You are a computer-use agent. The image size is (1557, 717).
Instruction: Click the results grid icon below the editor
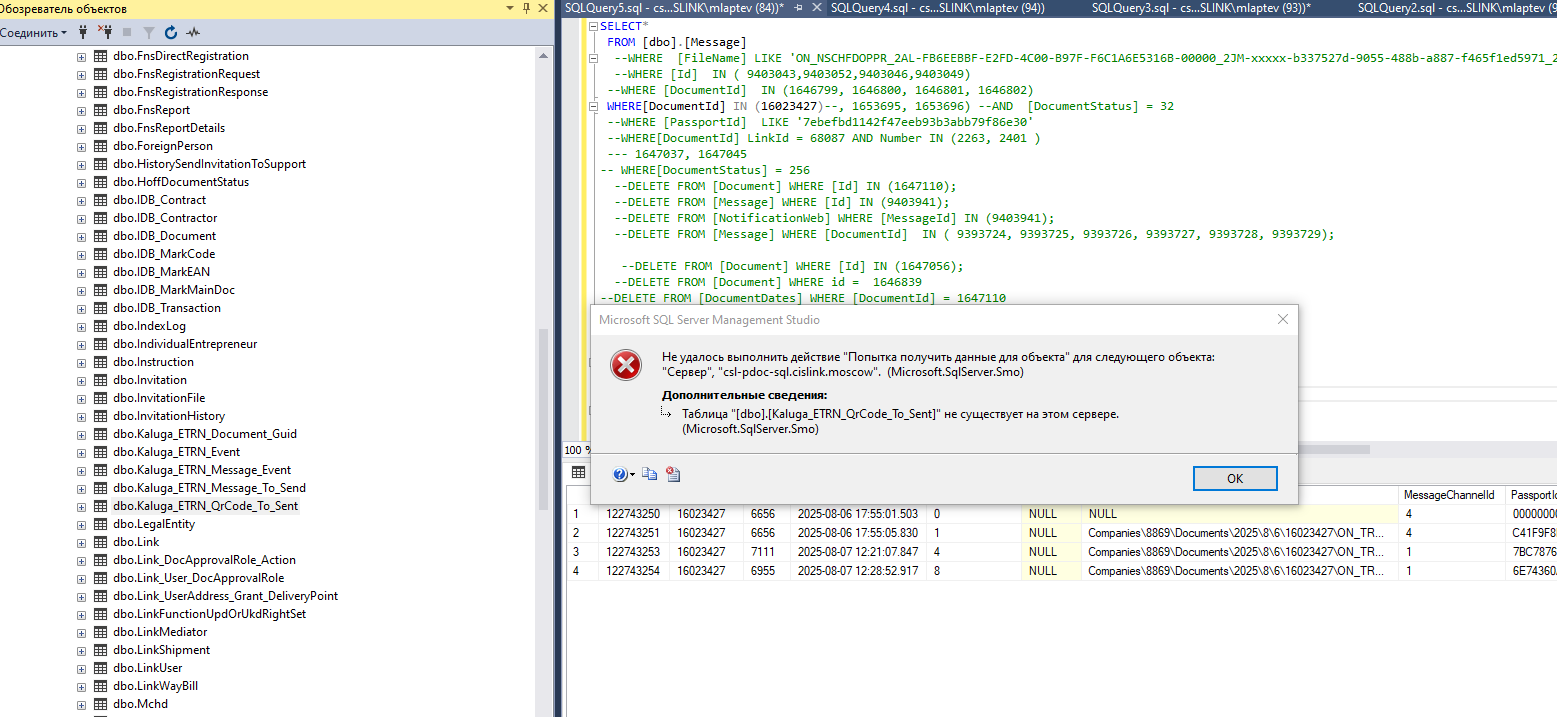coord(578,473)
